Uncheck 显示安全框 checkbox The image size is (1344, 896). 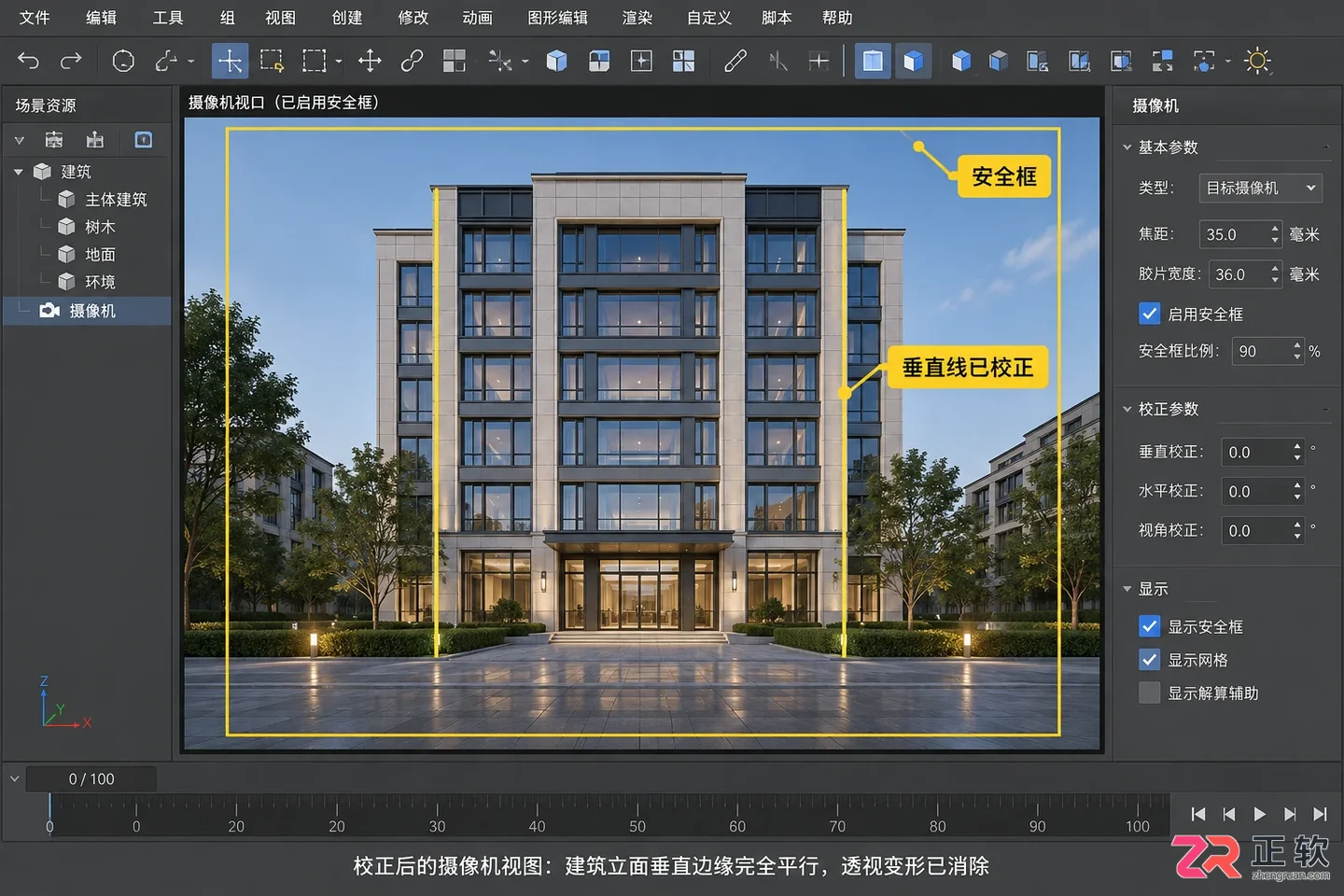[x=1150, y=626]
